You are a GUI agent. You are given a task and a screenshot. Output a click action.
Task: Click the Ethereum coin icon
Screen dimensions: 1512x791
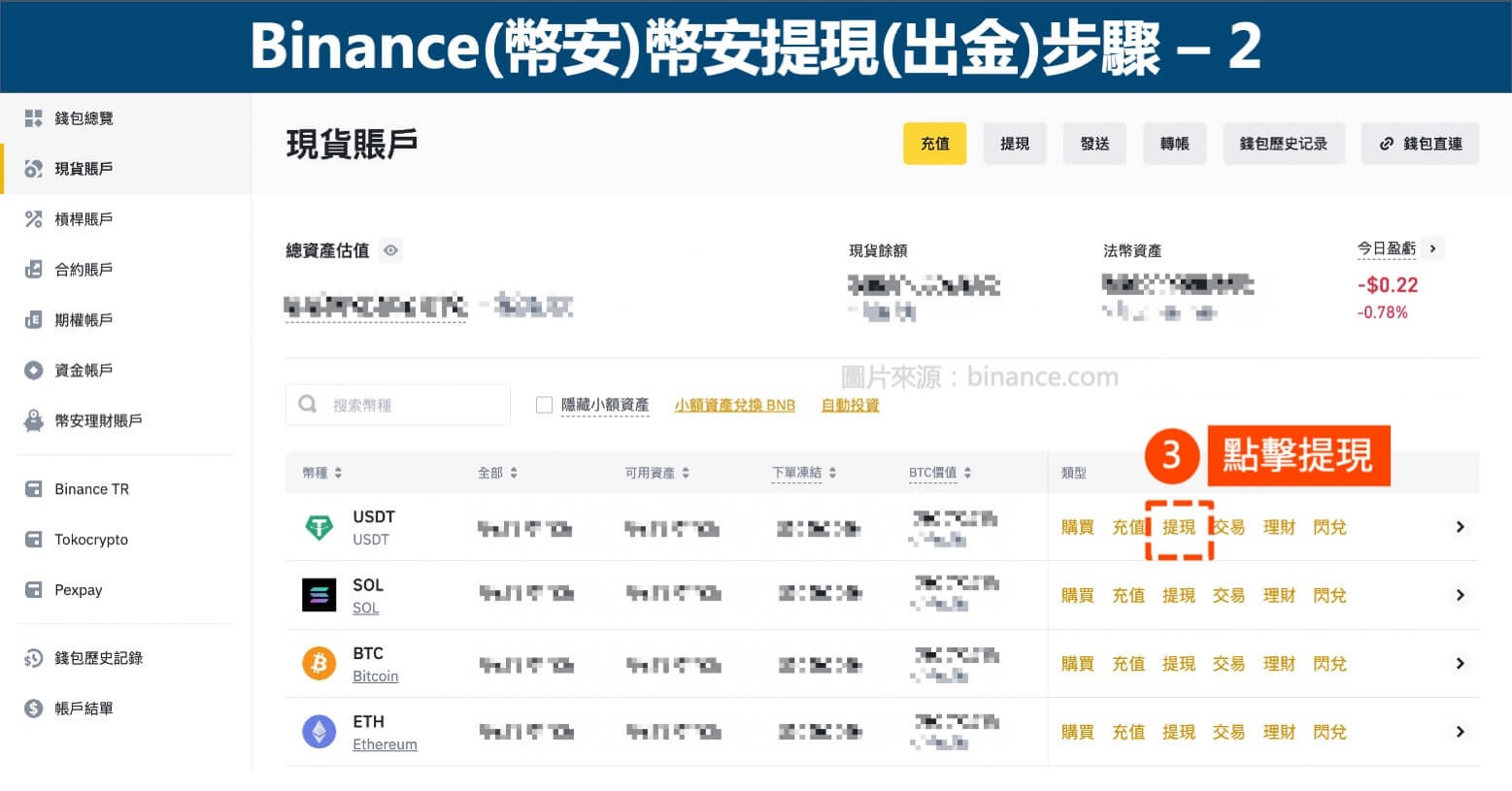point(319,731)
